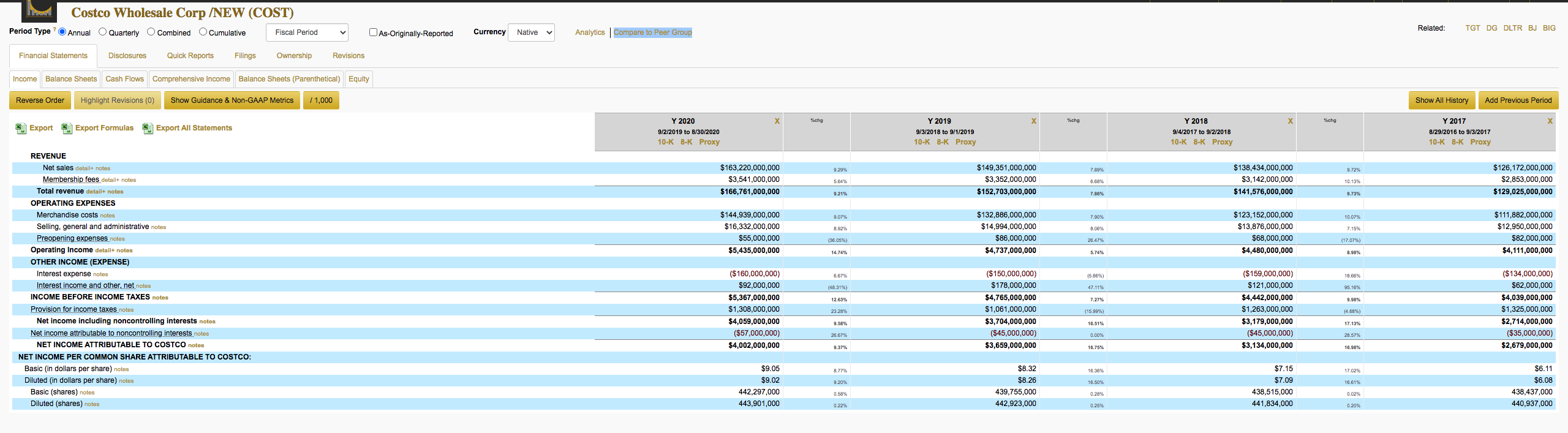Open the Quick Reports tab
Viewport: 1568px width, 433px height.
190,56
